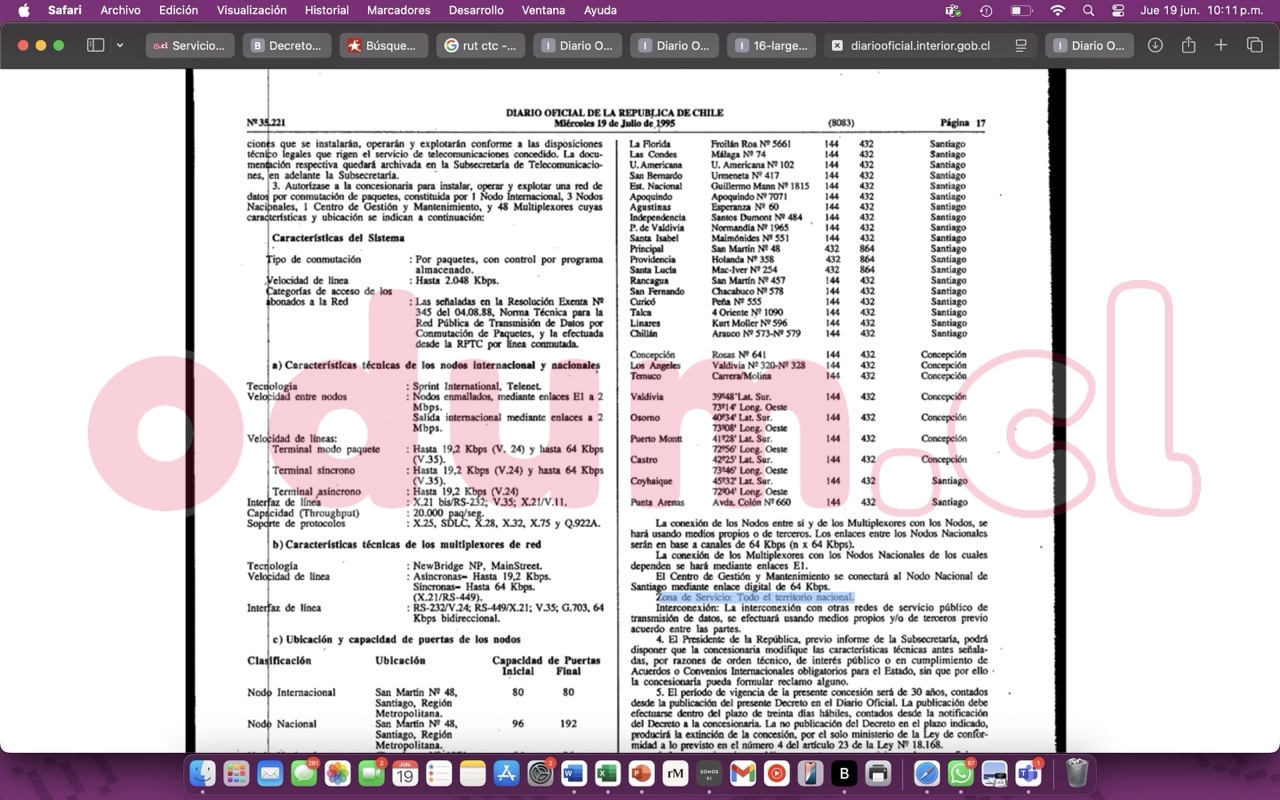Switch to the 'Decreto...' tab

coord(287,45)
